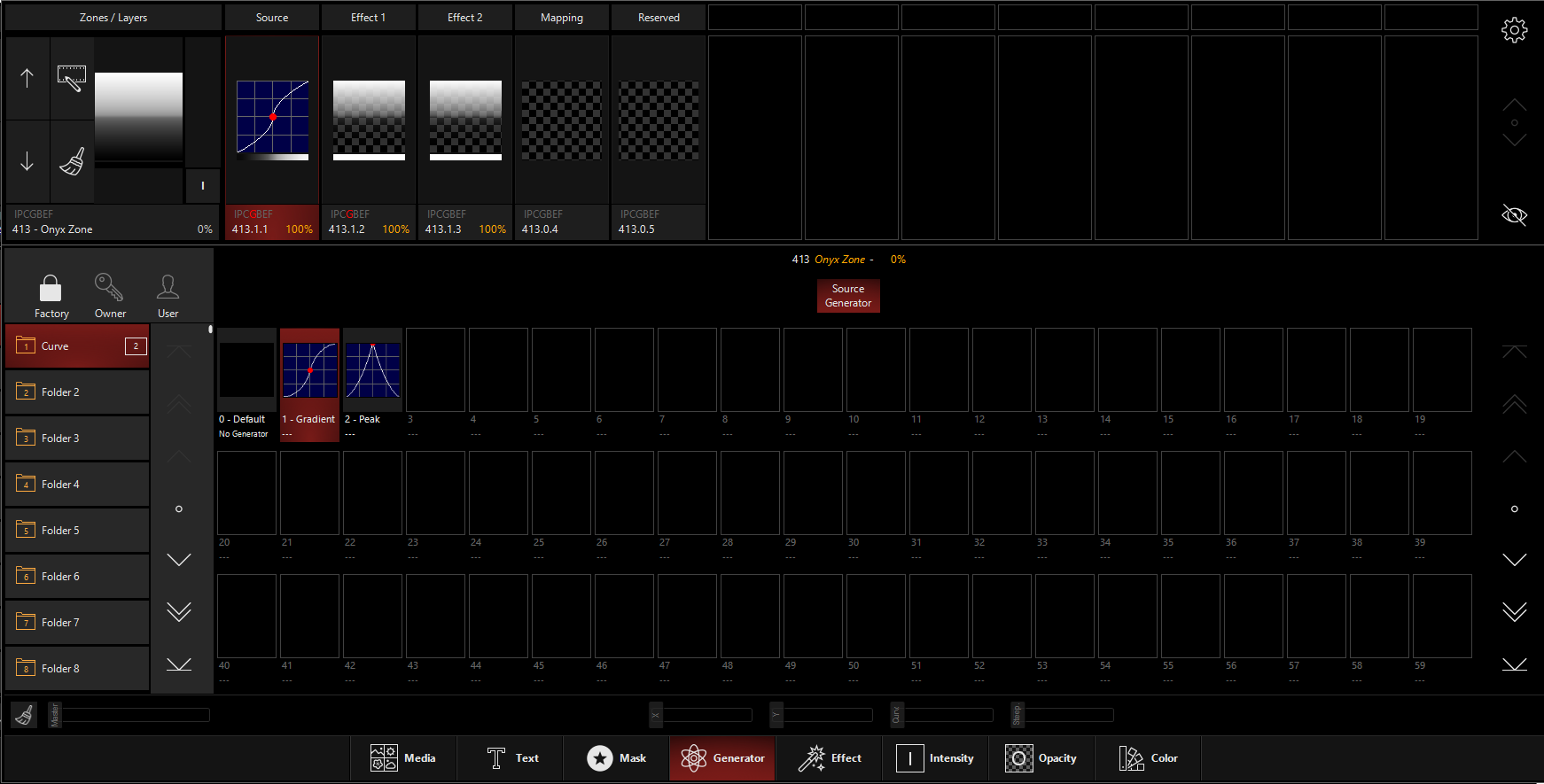Preset grid: double chevron down
Viewport: 1544px width, 784px height.
point(1515,611)
